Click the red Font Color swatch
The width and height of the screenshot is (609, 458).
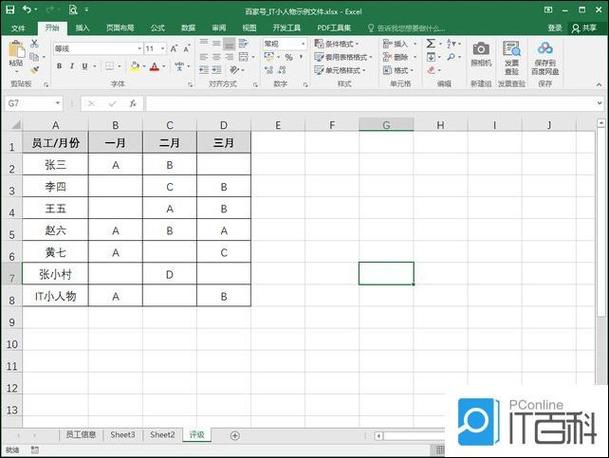[155, 66]
